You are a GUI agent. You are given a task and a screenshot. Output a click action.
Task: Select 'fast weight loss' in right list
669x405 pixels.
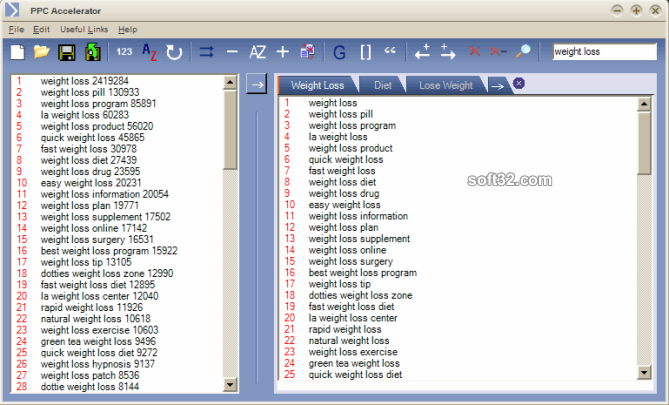tap(342, 171)
